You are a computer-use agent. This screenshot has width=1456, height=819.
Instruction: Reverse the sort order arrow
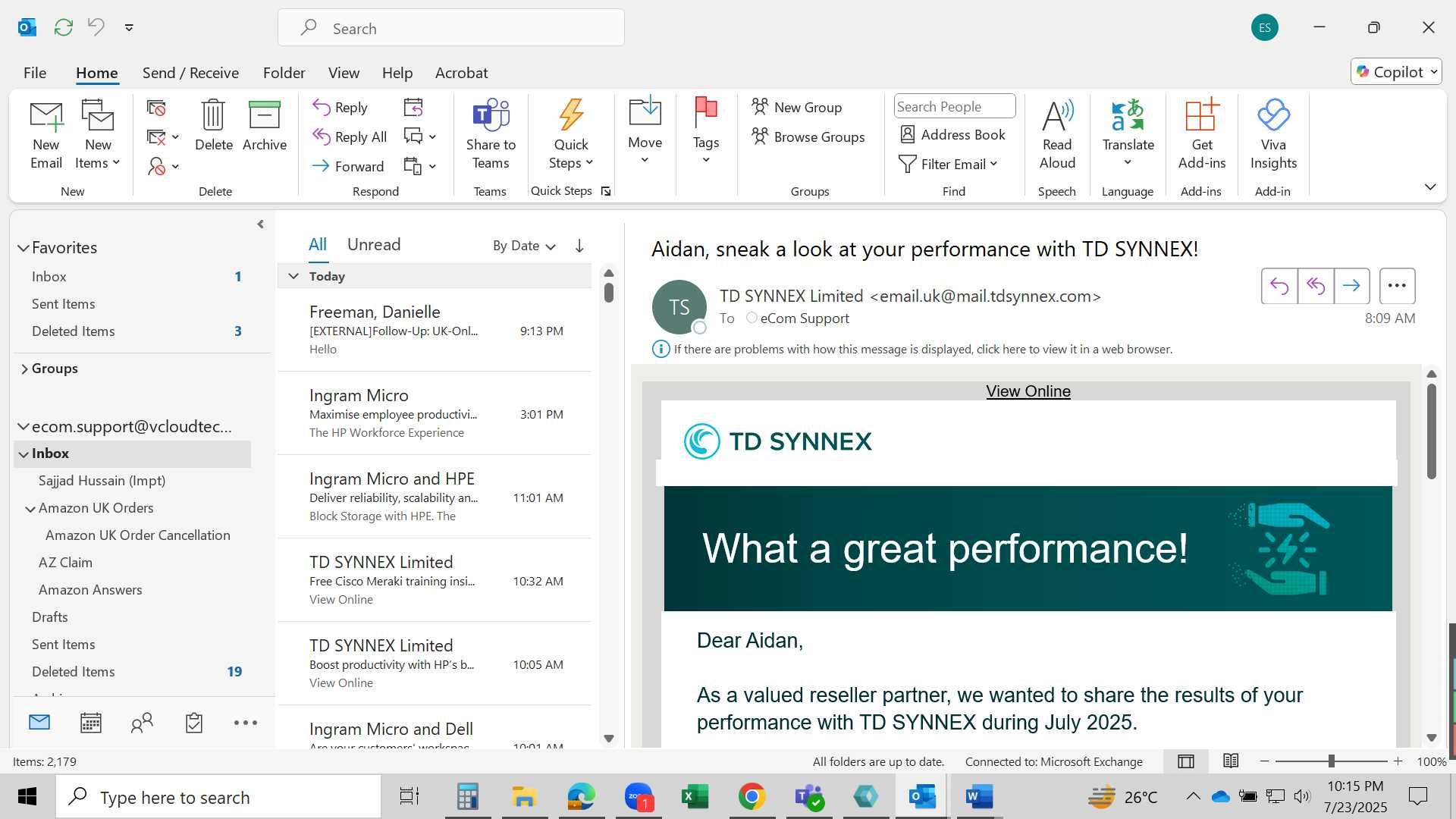pyautogui.click(x=579, y=246)
